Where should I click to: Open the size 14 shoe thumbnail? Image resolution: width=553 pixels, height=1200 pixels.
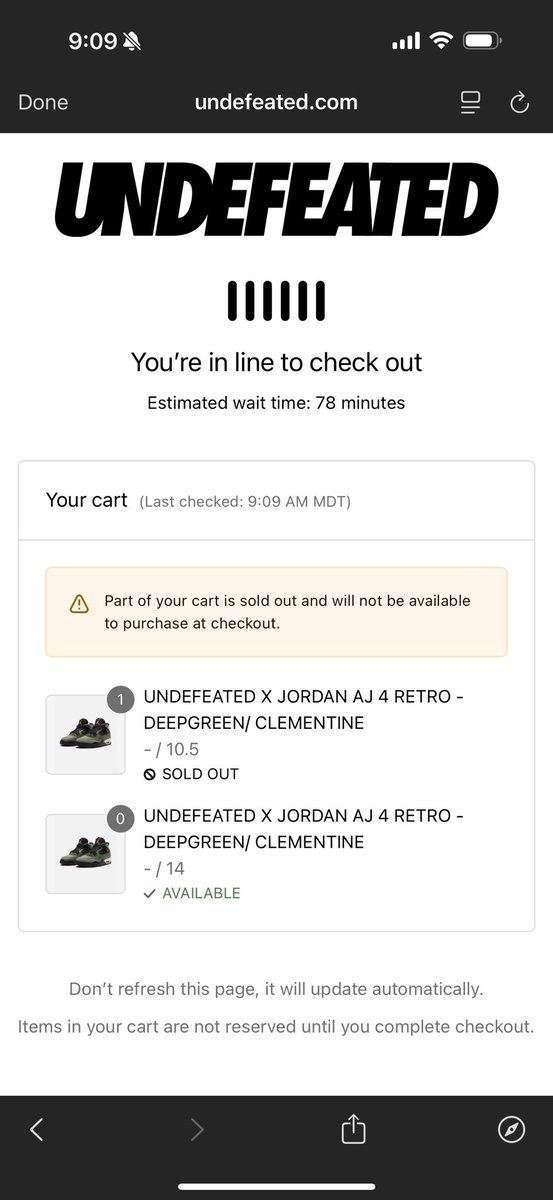85,853
